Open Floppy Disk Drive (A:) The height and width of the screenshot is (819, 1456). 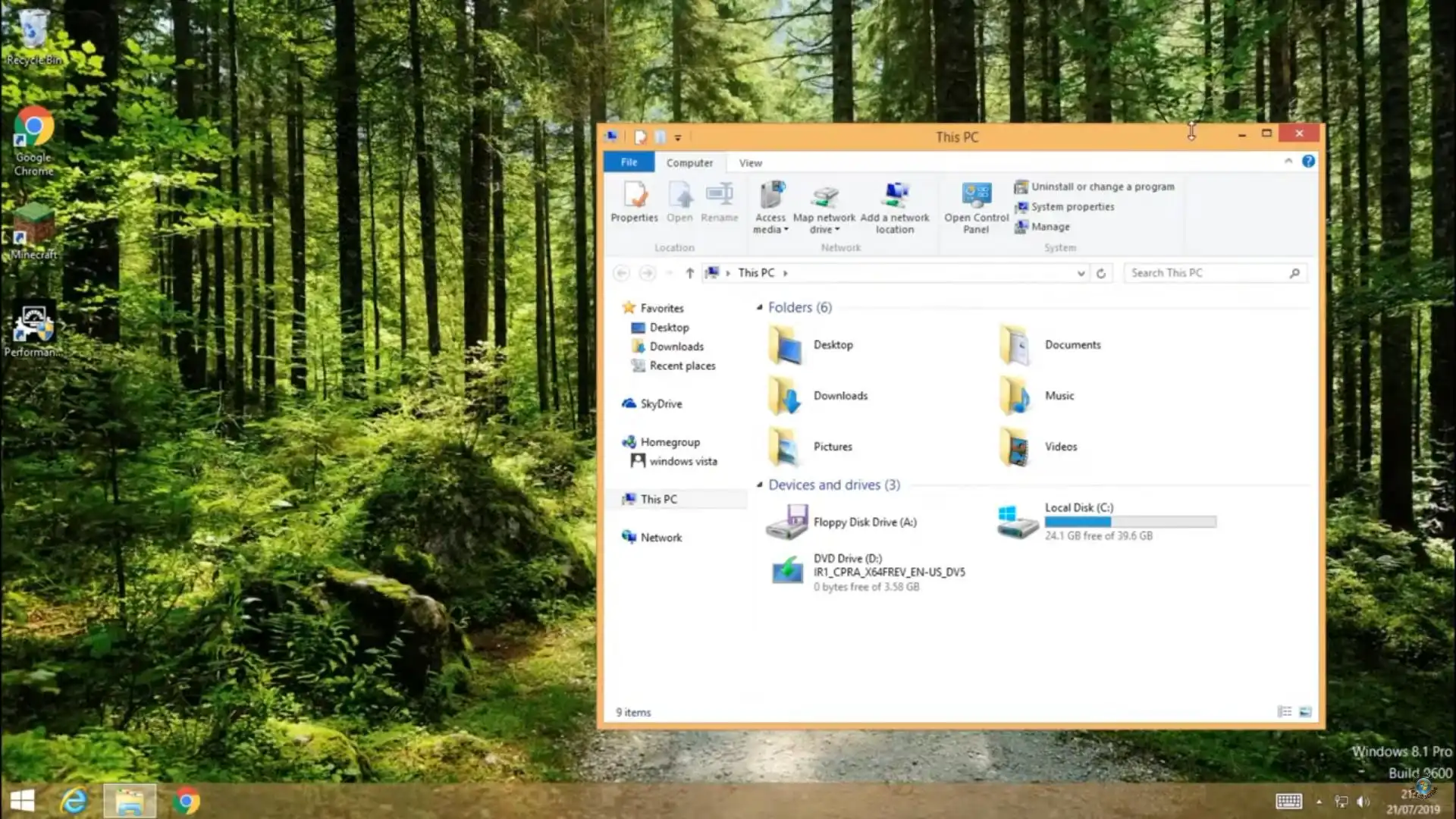tap(864, 522)
